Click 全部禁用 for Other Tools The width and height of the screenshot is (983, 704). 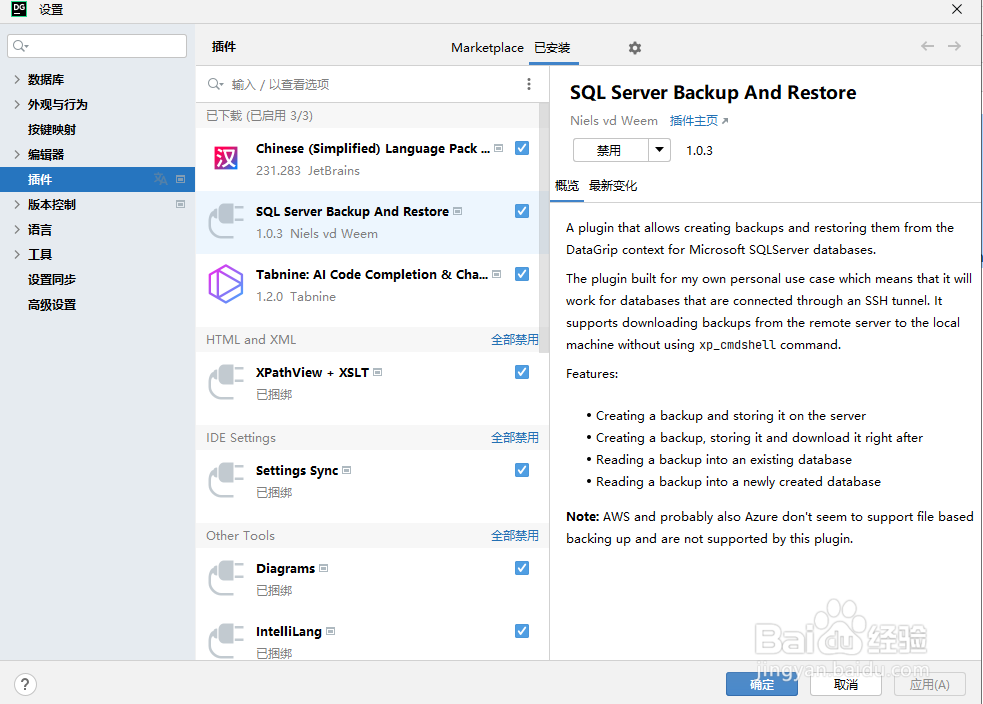[515, 535]
